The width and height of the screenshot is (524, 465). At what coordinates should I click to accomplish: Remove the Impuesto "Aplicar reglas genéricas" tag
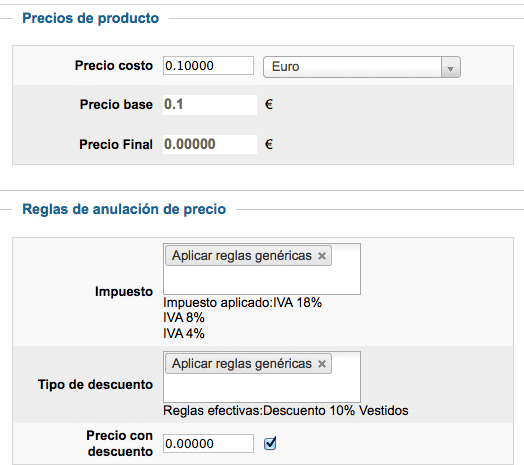click(x=322, y=256)
